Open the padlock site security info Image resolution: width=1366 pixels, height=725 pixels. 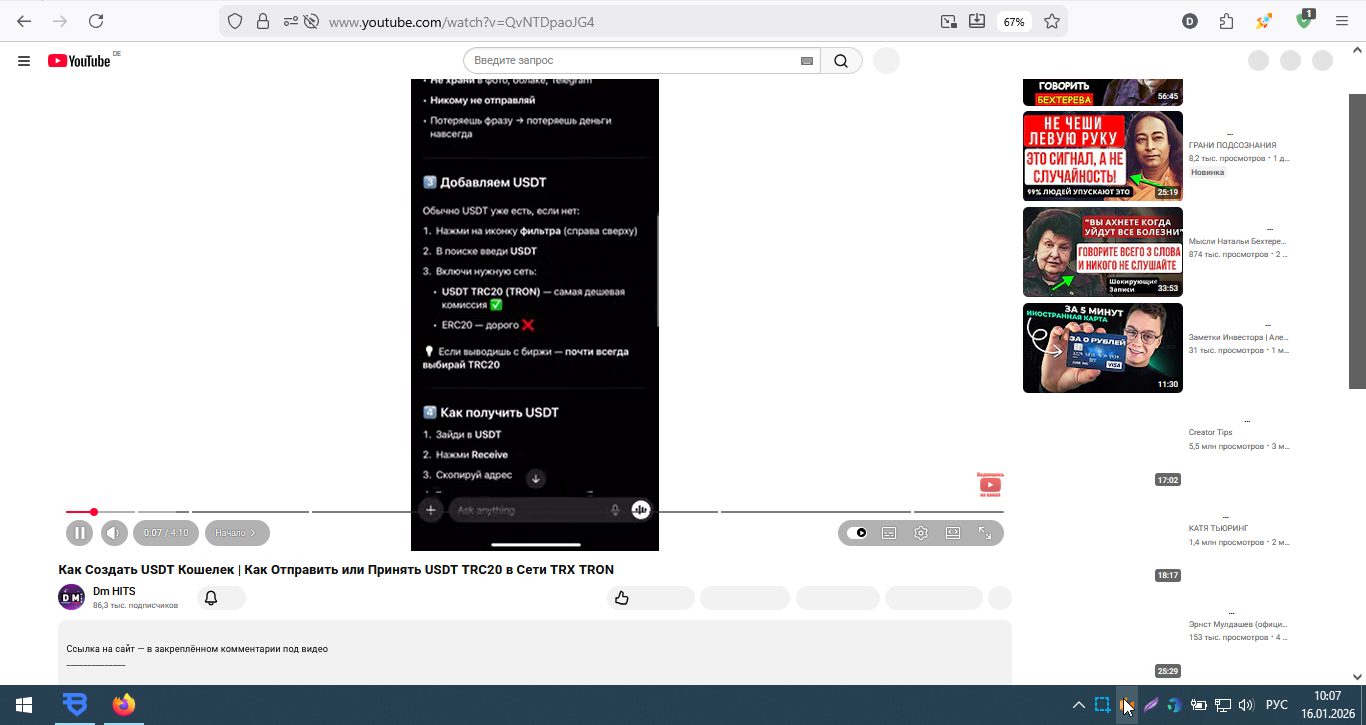[x=263, y=21]
